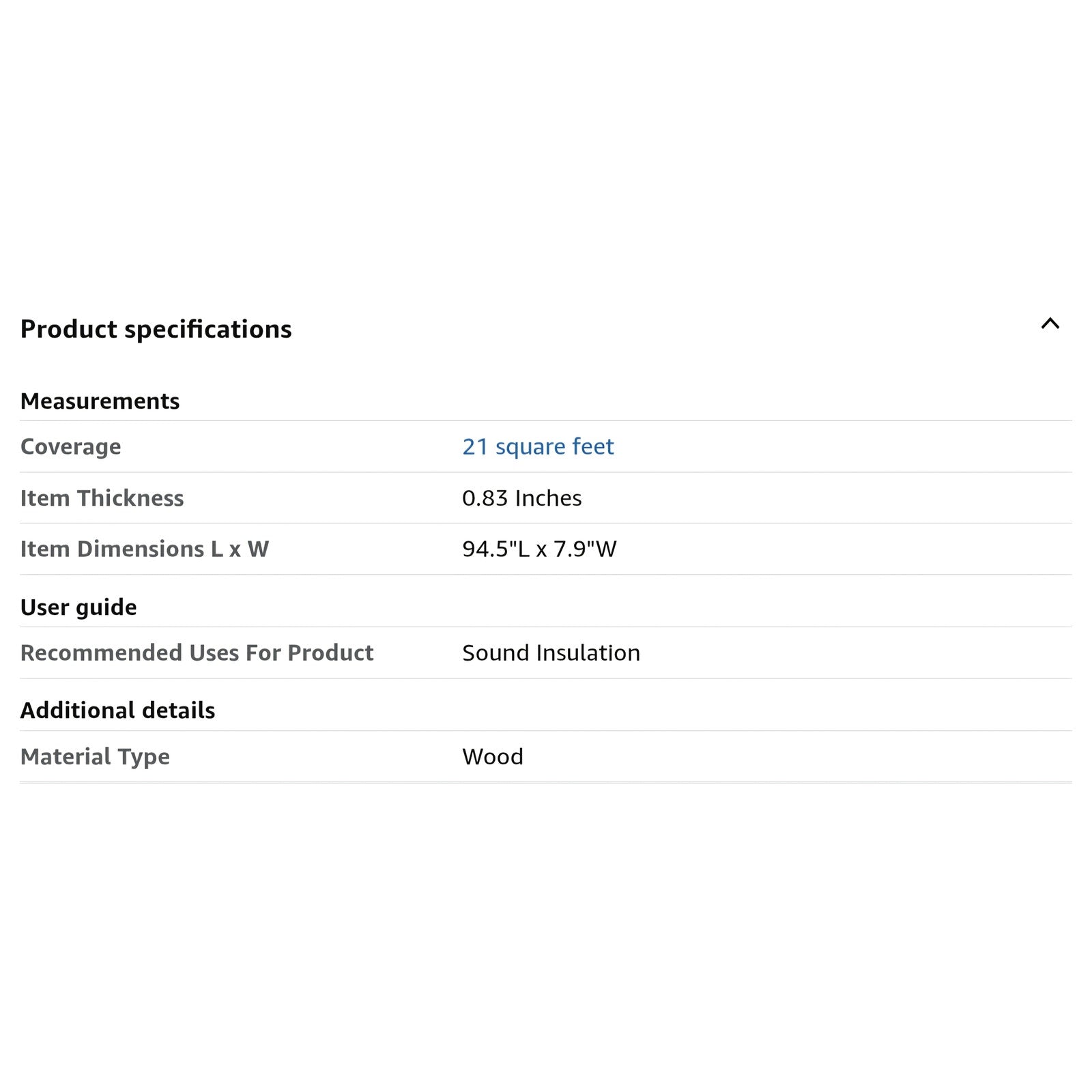Click the divider line directly below Material Type row
The height and width of the screenshot is (1092, 1092).
(x=546, y=782)
